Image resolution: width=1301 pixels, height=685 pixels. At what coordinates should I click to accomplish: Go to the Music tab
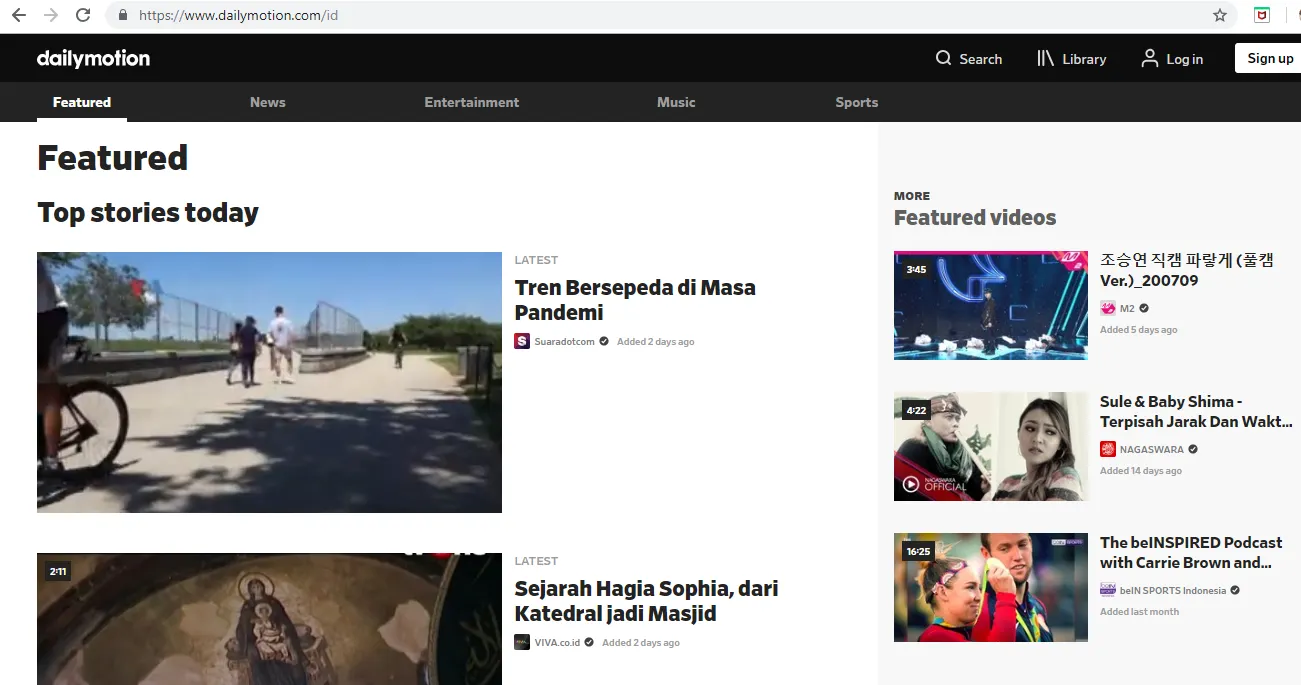(676, 102)
